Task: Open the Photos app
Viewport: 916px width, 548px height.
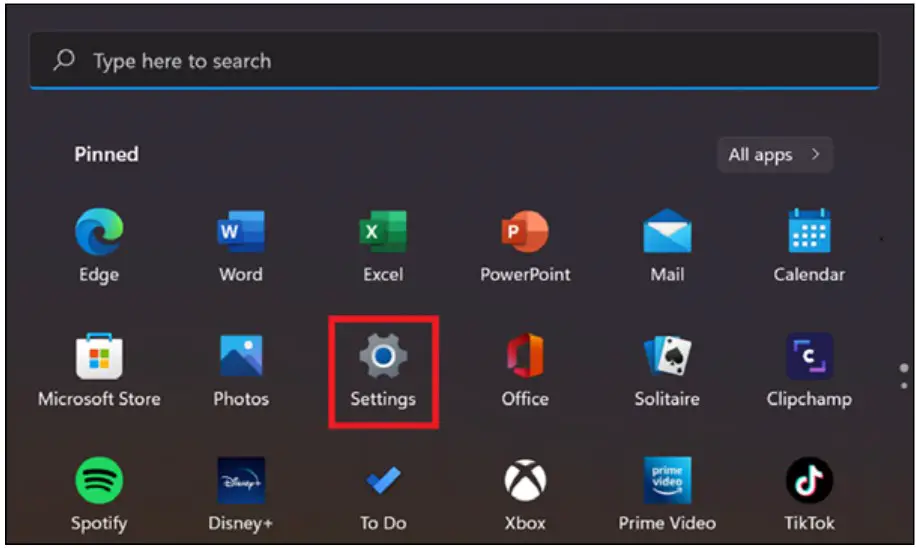Action: pos(241,356)
